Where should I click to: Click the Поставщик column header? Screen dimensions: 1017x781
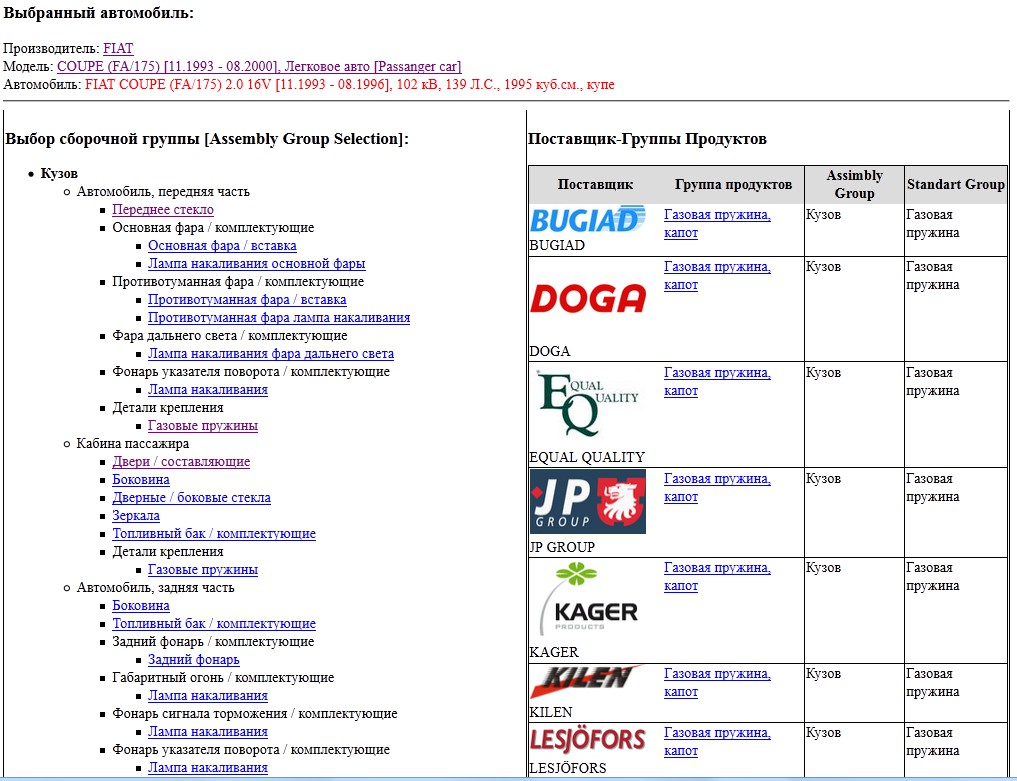[x=595, y=184]
